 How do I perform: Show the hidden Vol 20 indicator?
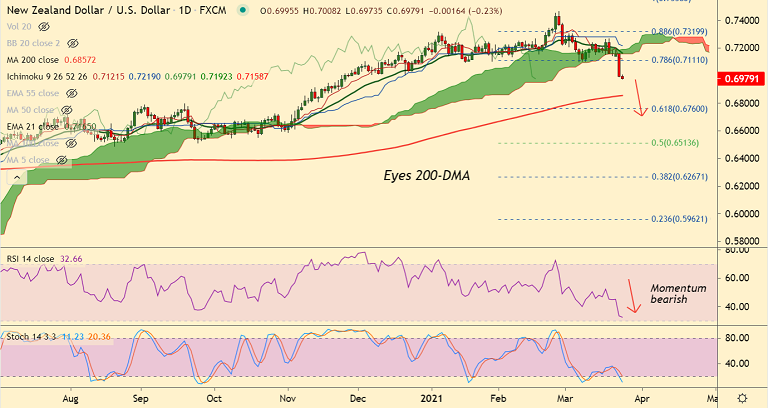[x=44, y=26]
